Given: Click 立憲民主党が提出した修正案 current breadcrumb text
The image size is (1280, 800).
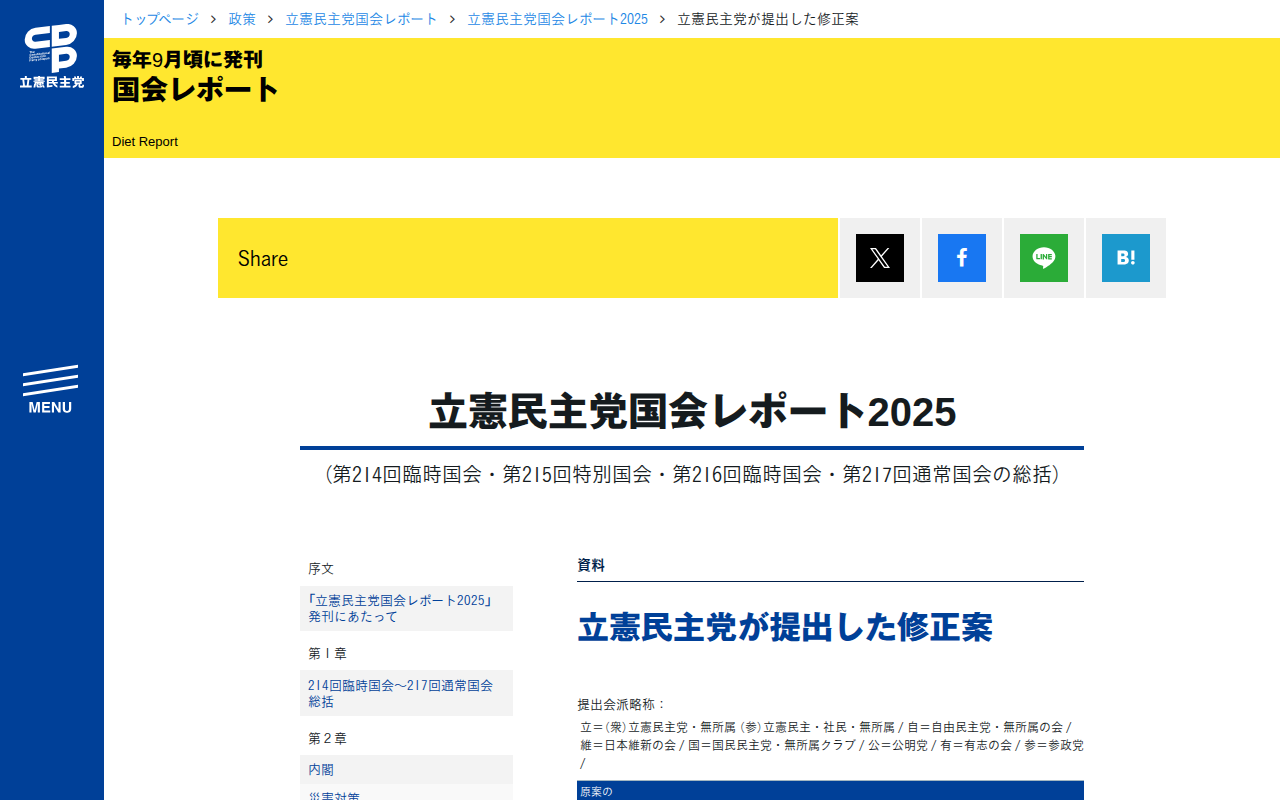Looking at the screenshot, I should (768, 19).
